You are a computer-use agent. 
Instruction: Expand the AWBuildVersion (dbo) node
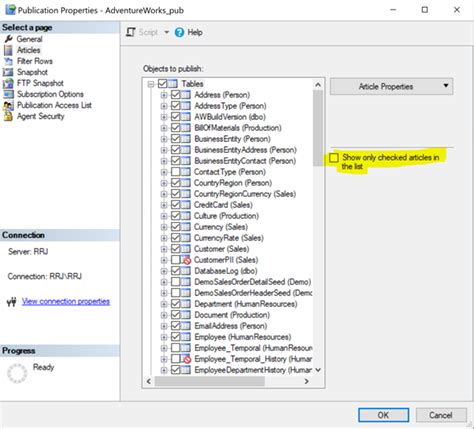[164, 117]
